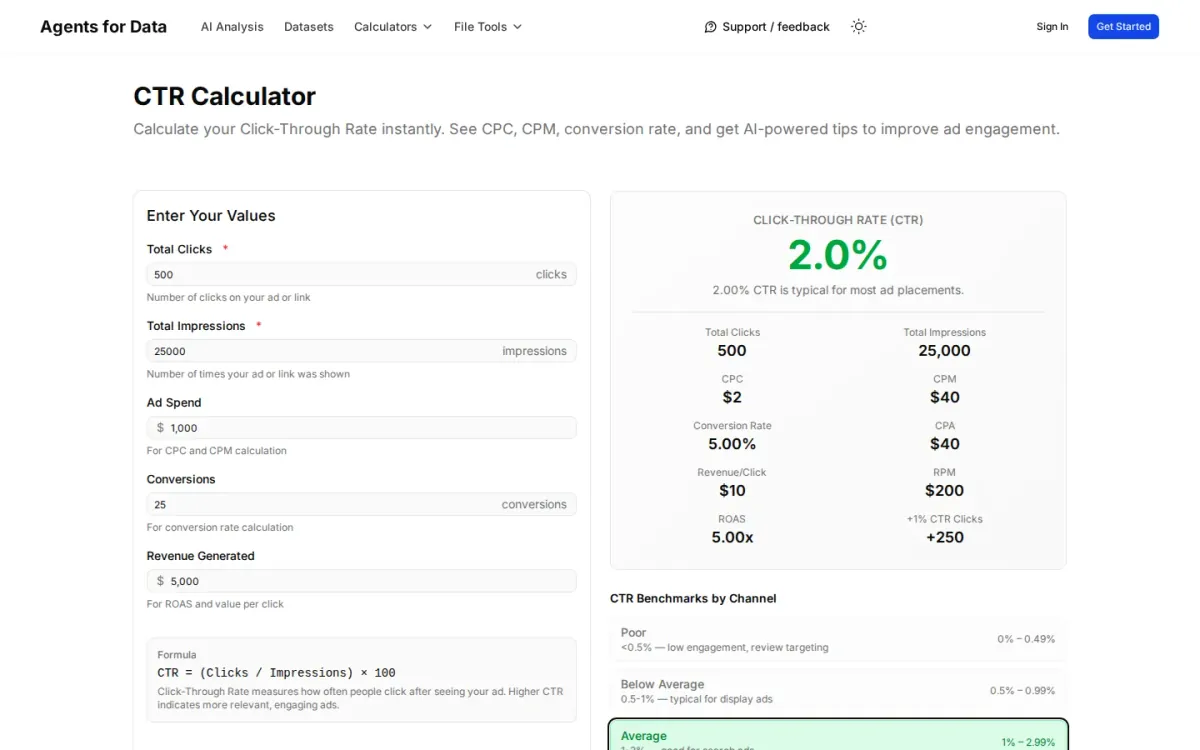Click the 0.5% – 0.99% range text
Image resolution: width=1200 pixels, height=750 pixels.
point(1022,691)
